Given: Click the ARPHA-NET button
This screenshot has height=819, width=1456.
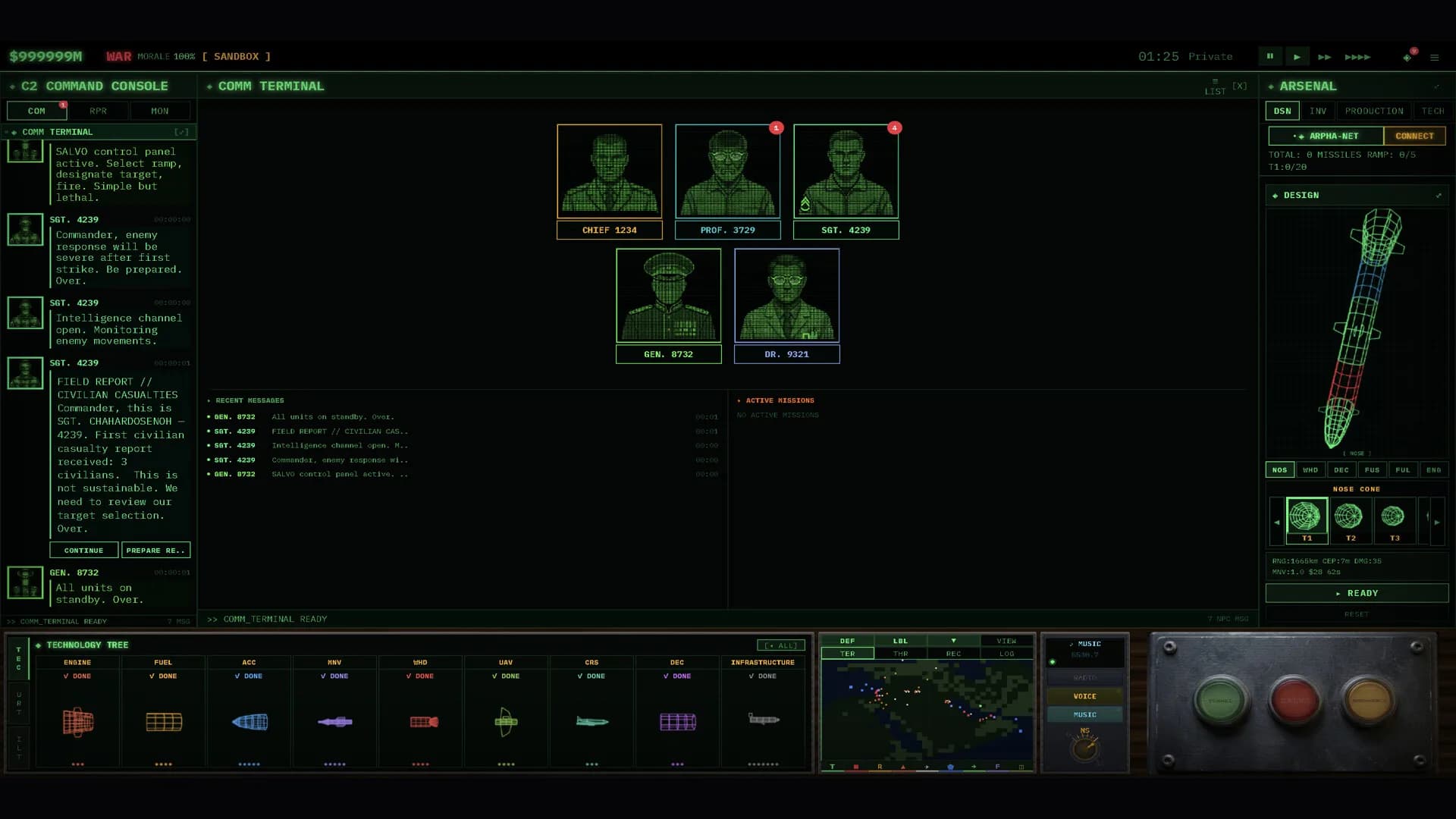Looking at the screenshot, I should pos(1326,136).
